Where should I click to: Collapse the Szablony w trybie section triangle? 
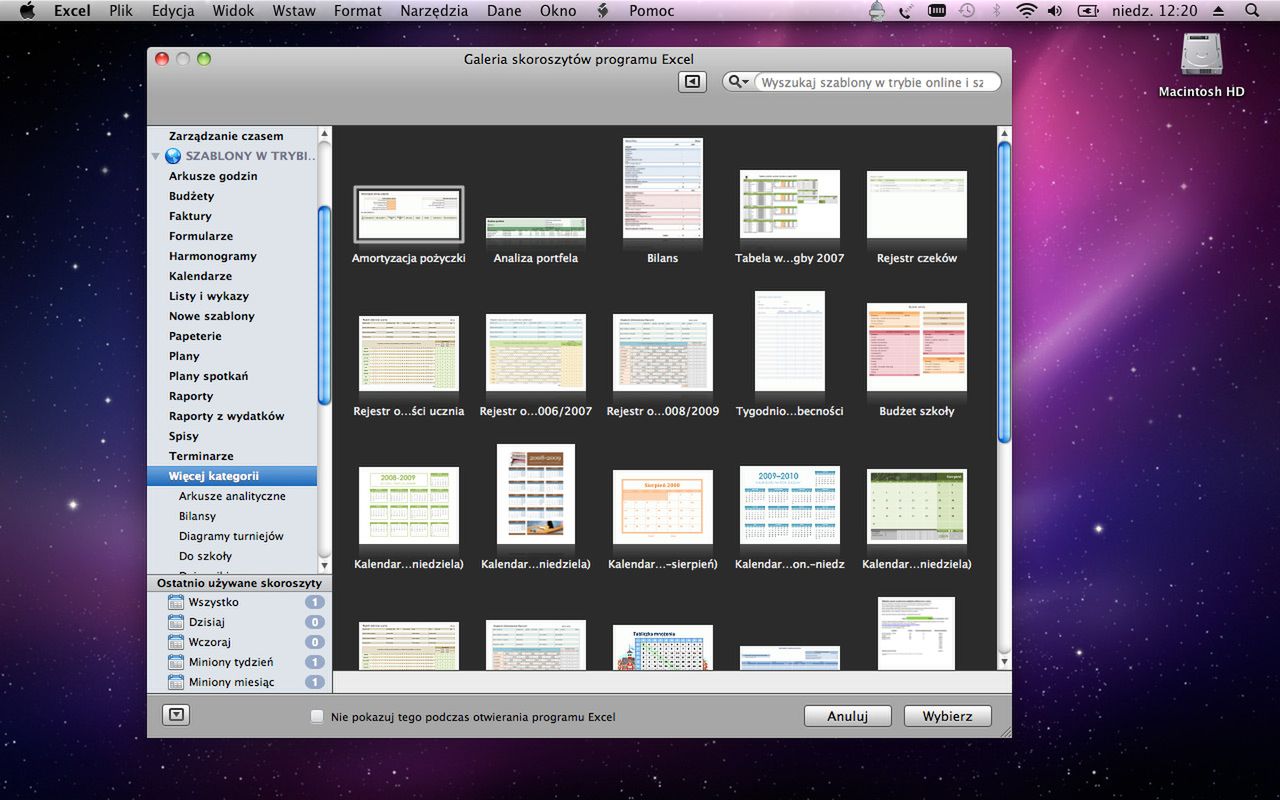tap(156, 157)
